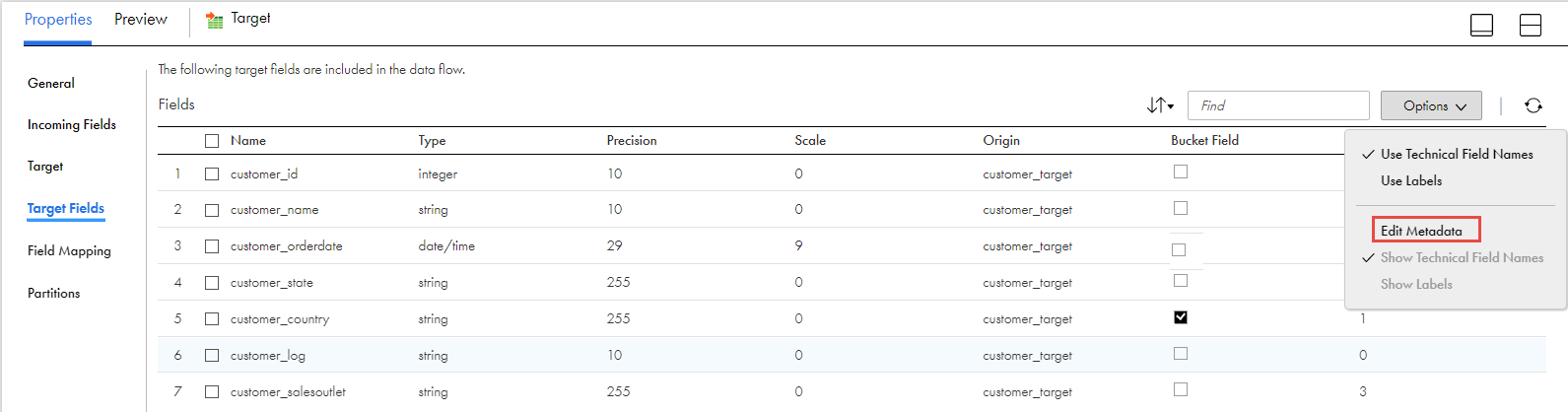Open the Partitions section
1568x413 pixels.
tap(54, 294)
